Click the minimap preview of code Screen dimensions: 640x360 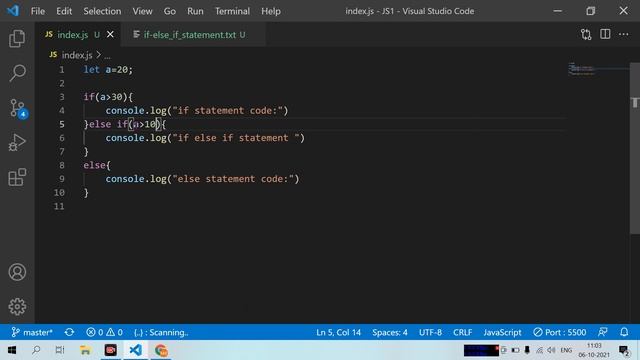coord(582,69)
